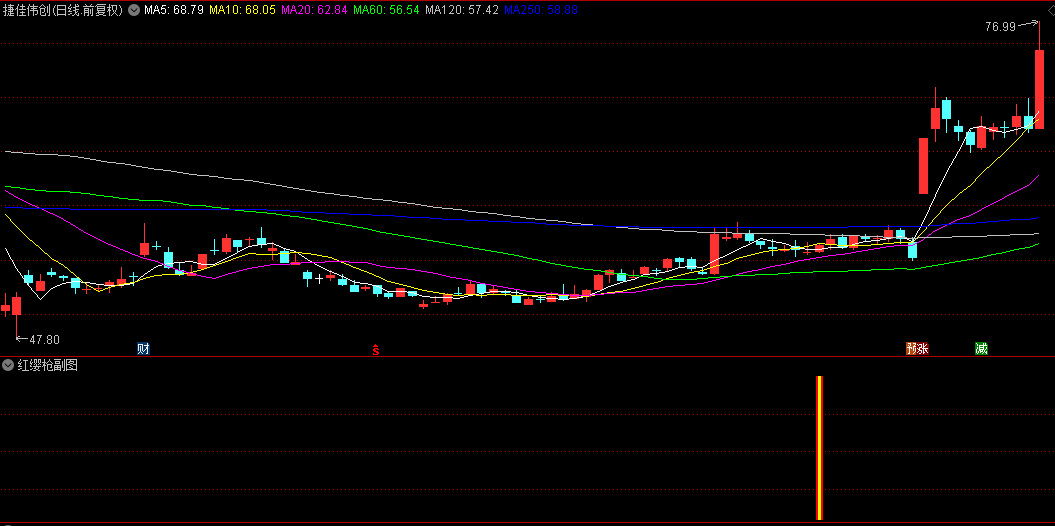The height and width of the screenshot is (526, 1055).
Task: Click the red S signal marker
Action: pyautogui.click(x=376, y=349)
